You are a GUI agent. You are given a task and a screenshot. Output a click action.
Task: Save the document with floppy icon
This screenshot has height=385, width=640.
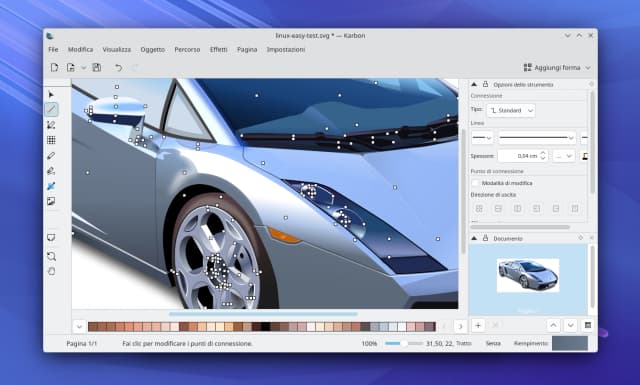pos(97,67)
